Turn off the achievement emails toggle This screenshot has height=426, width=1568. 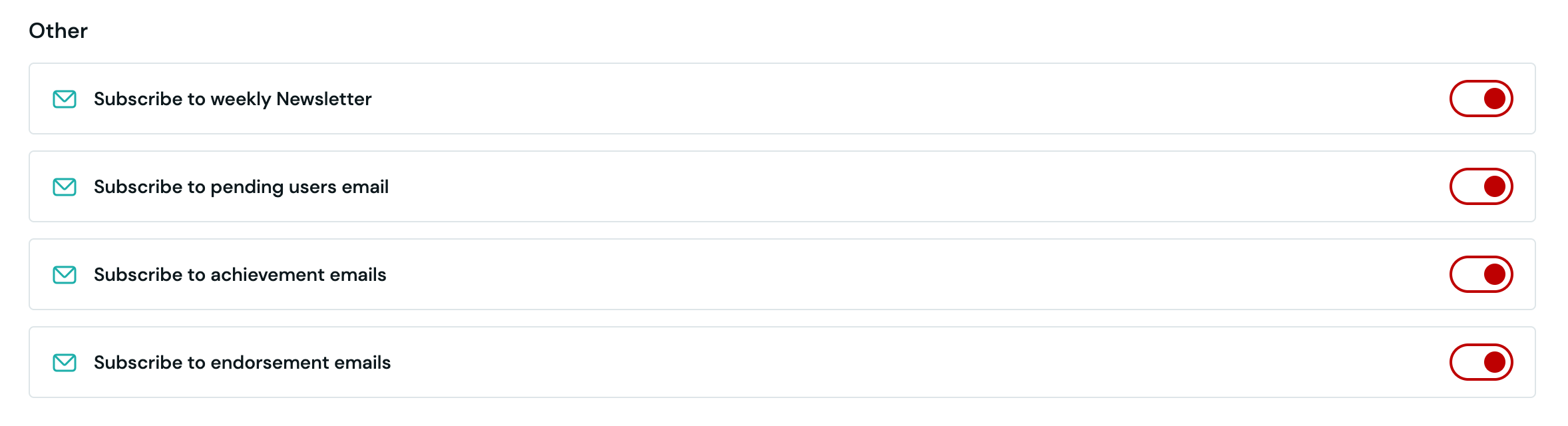1481,274
